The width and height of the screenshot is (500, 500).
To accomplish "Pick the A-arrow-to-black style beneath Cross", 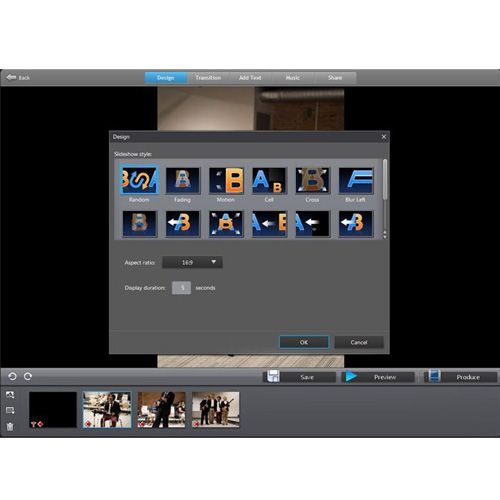I will (312, 223).
